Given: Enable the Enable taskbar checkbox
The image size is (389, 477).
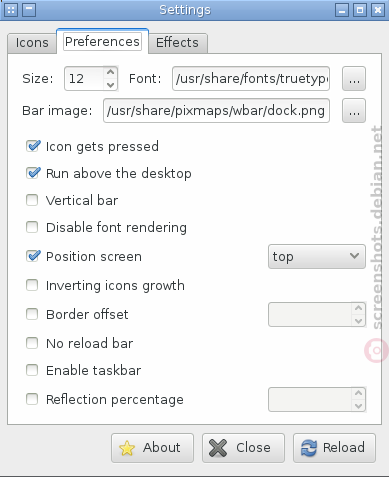Looking at the screenshot, I should [x=32, y=370].
